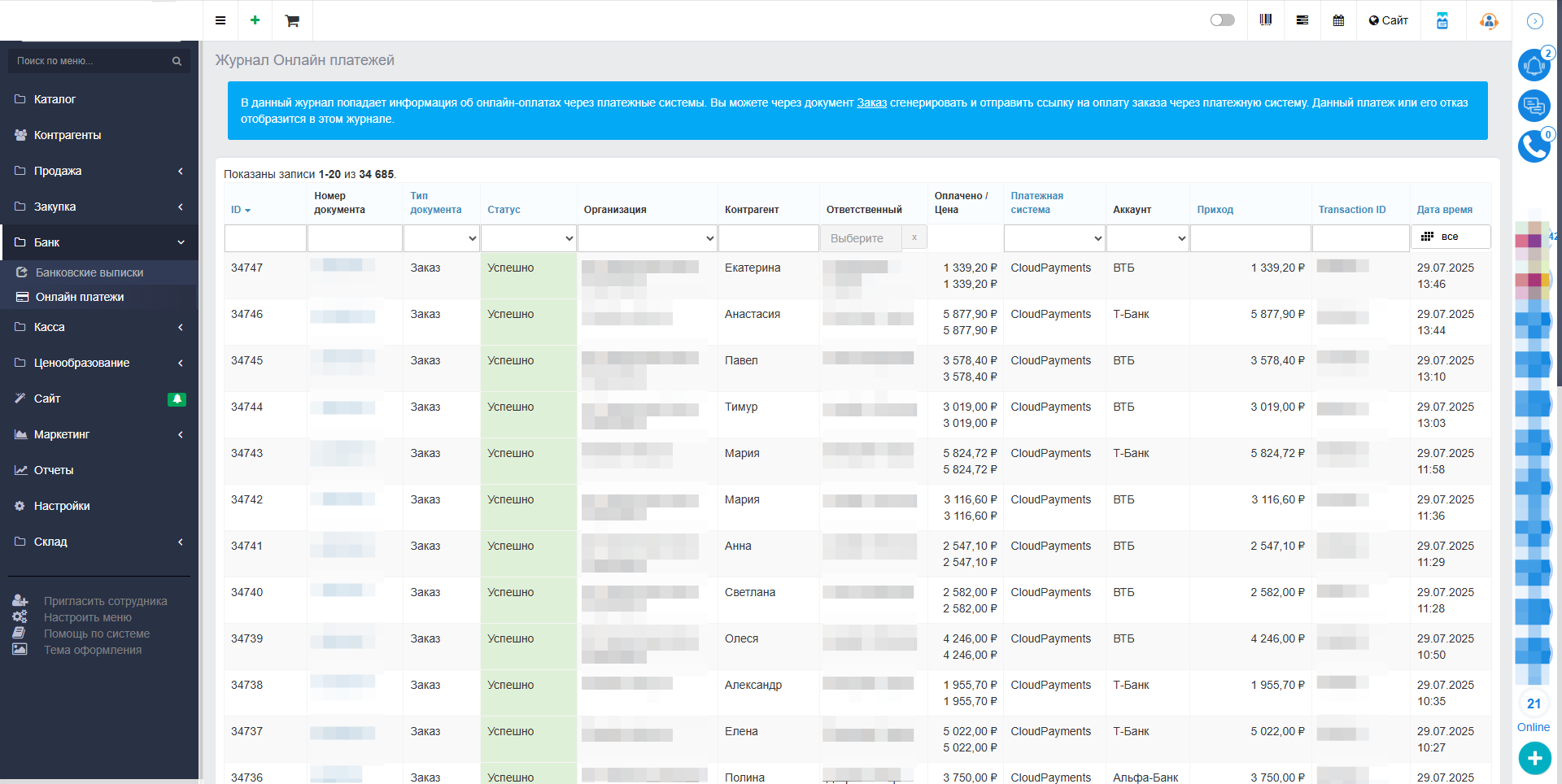Sort by Платежная система column header
Image resolution: width=1562 pixels, height=784 pixels.
[1036, 203]
